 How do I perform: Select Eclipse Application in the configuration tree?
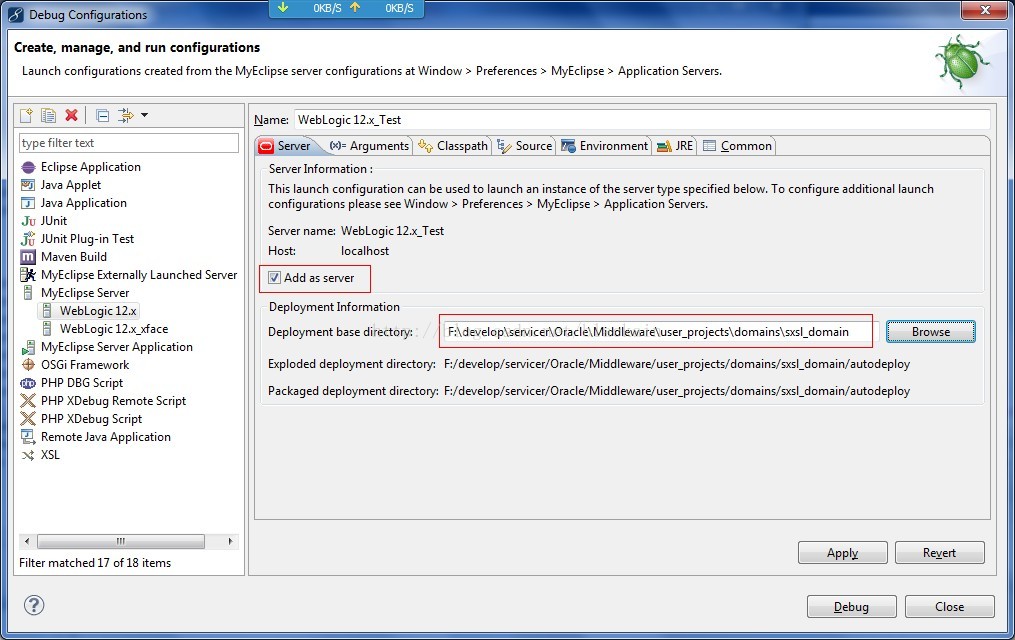coord(91,167)
